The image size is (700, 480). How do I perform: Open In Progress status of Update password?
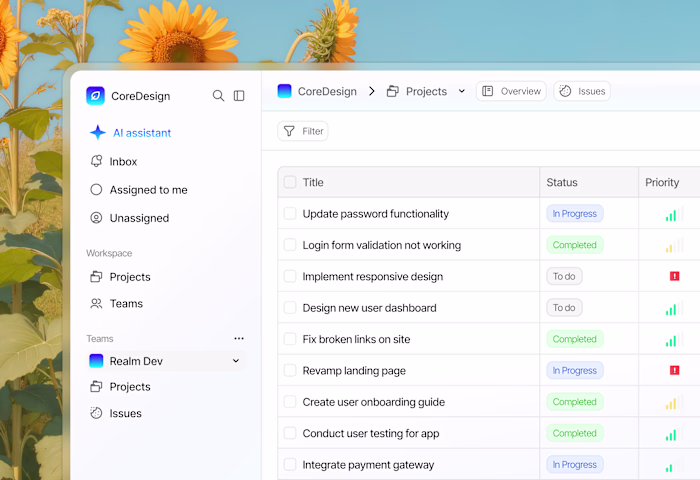pyautogui.click(x=575, y=213)
